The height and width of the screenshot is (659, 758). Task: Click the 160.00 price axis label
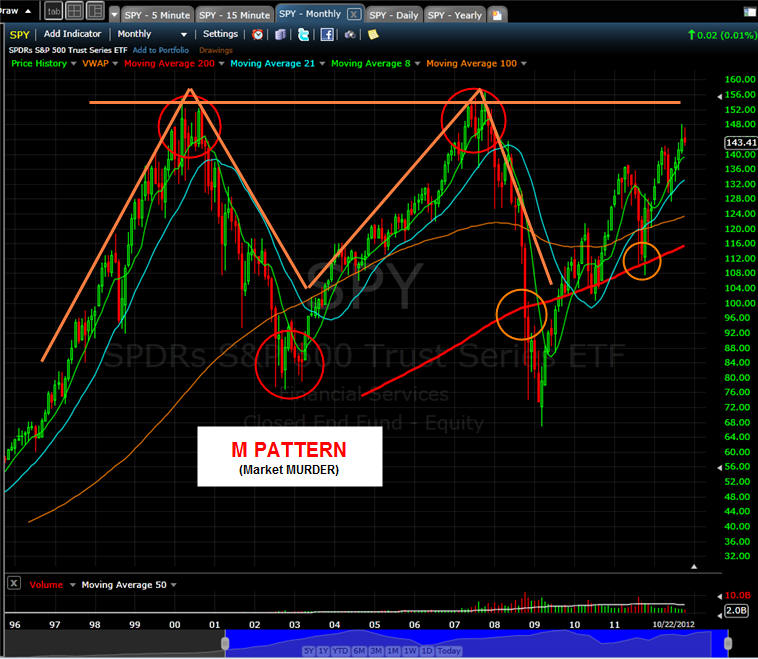(x=740, y=79)
